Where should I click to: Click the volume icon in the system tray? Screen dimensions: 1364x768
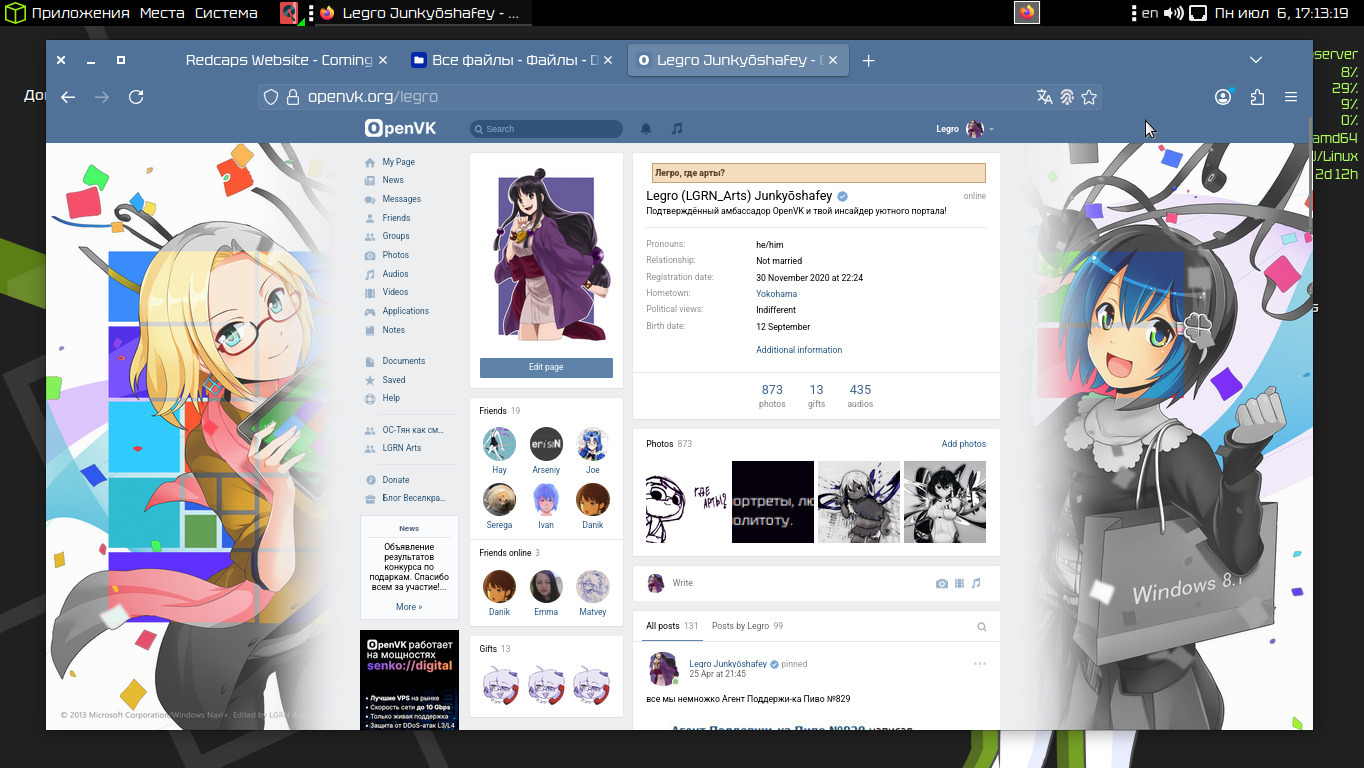(1174, 13)
